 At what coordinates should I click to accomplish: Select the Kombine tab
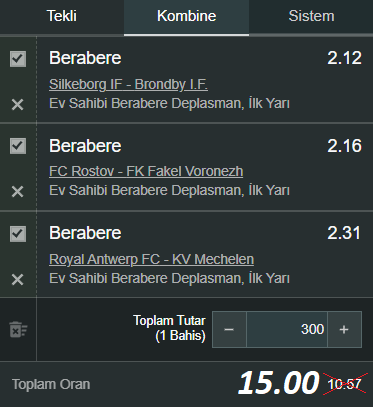(x=186, y=16)
